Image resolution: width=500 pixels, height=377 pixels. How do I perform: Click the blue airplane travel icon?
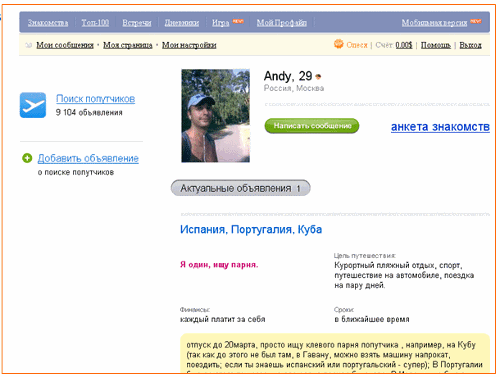point(33,105)
